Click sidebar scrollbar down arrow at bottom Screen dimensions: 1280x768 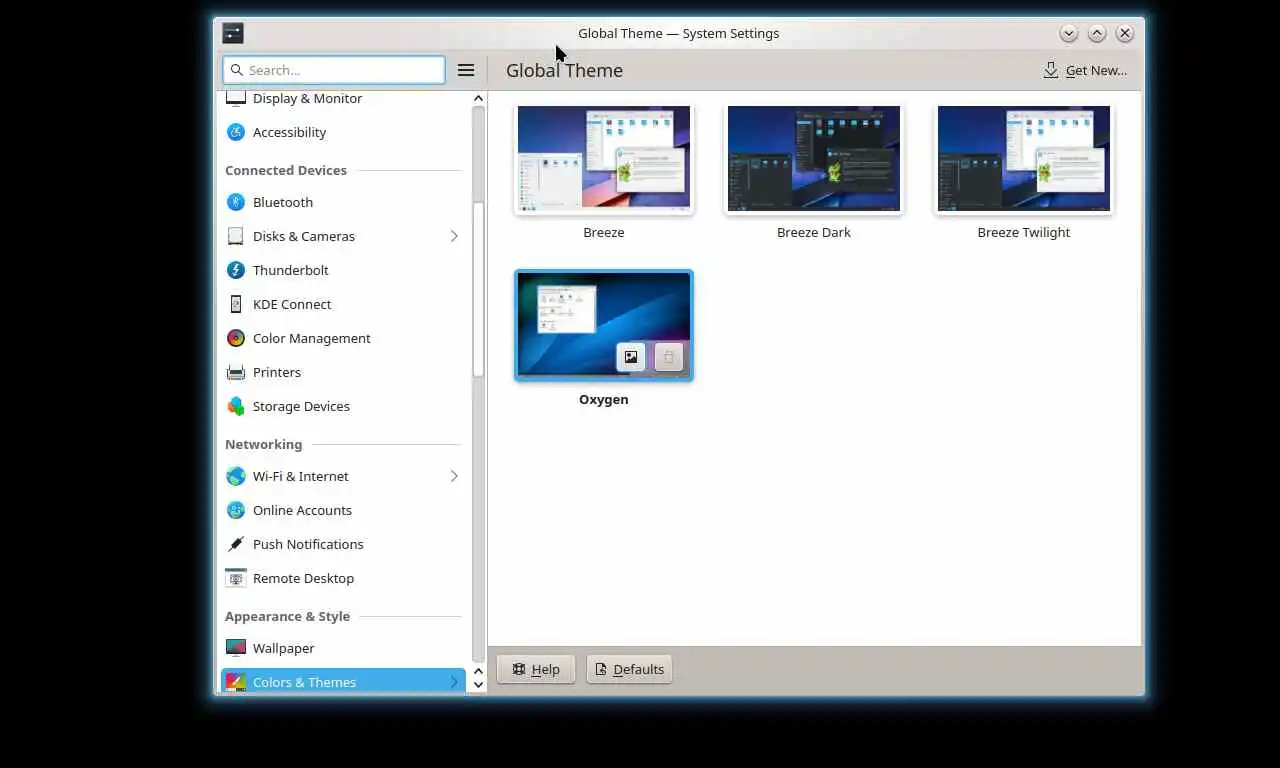click(478, 685)
